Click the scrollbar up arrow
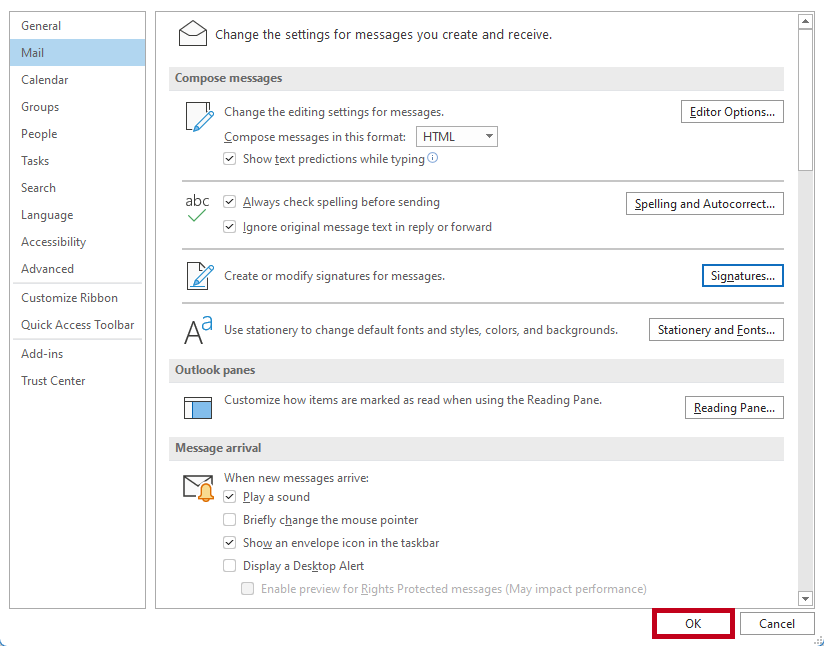The height and width of the screenshot is (646, 824). click(805, 22)
